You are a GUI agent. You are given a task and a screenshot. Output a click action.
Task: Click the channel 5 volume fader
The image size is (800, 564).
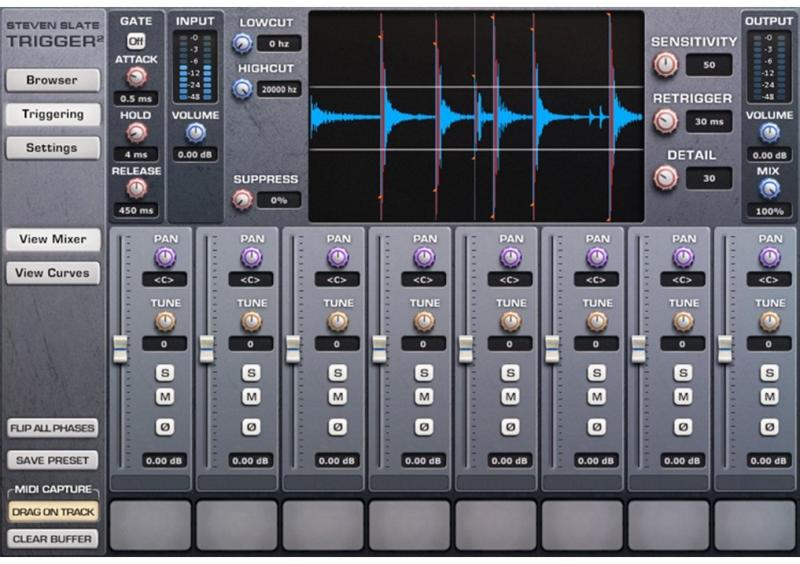click(x=466, y=349)
